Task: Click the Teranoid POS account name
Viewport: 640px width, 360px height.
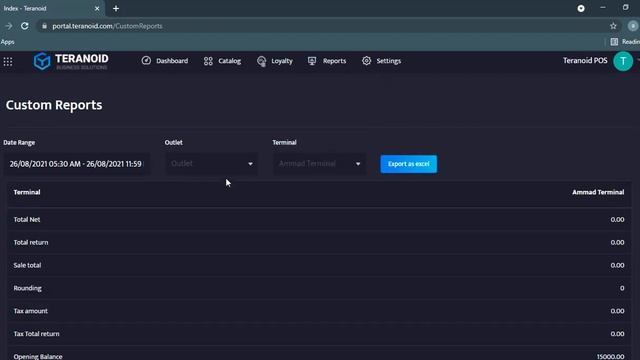Action: coord(585,61)
